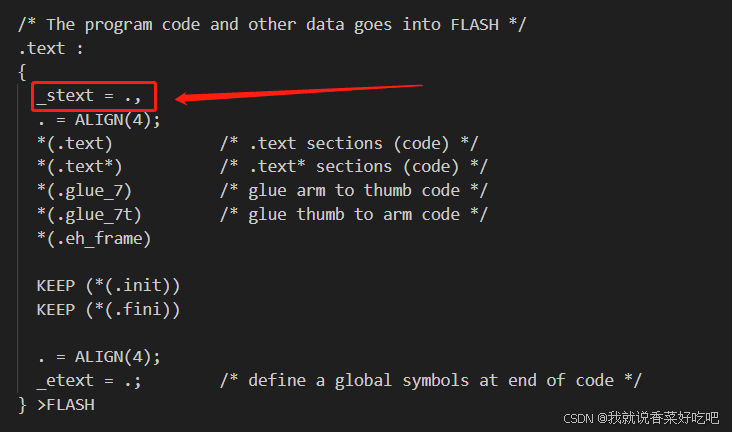This screenshot has height=432, width=732.
Task: Click the *(.glue_7t) line
Action: [89, 214]
